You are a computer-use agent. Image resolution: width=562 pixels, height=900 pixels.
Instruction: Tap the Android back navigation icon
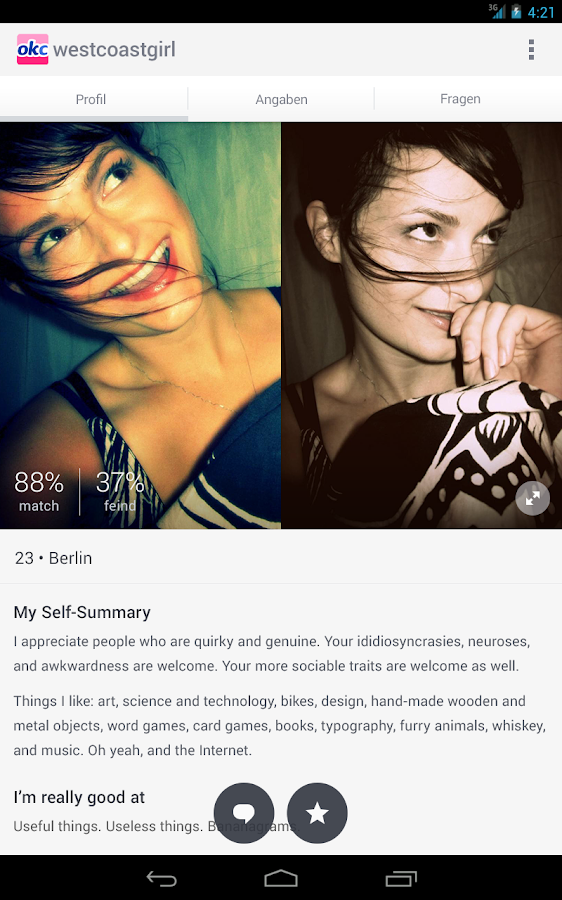[161, 878]
